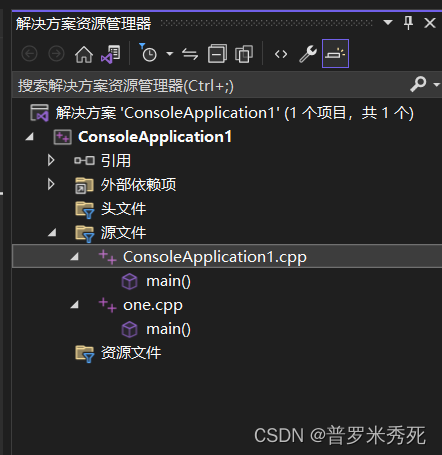
Task: Select the solution 'ConsoleApplication1' root node
Action: 234,113
